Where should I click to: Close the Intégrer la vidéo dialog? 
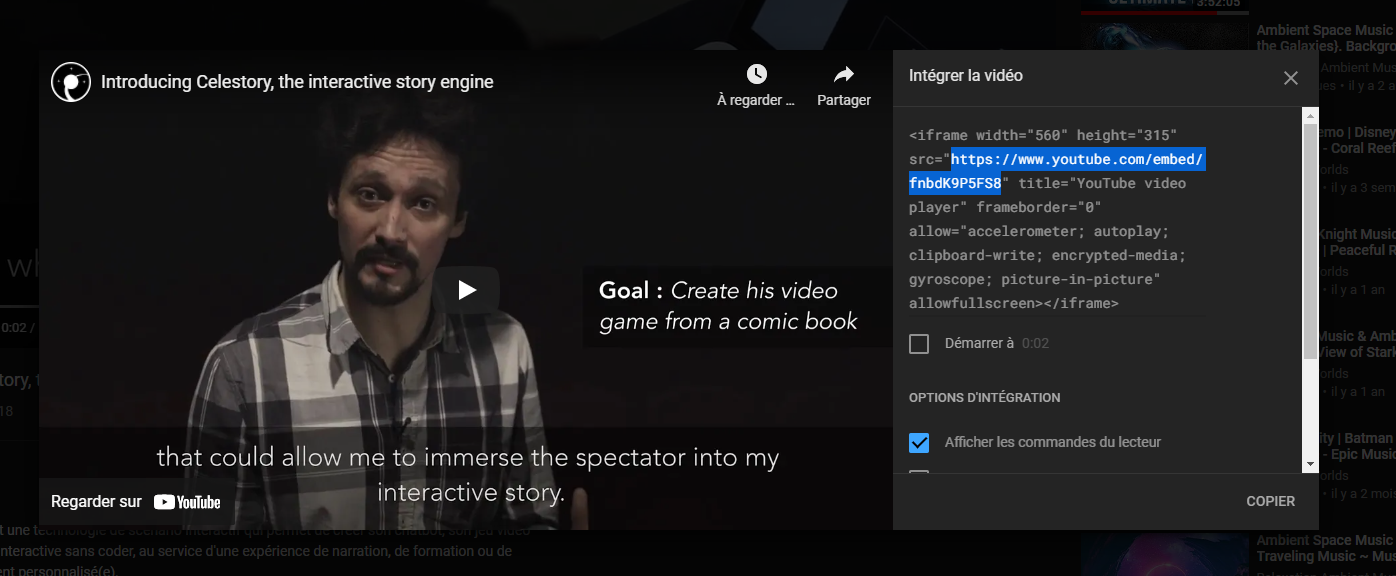[1291, 78]
